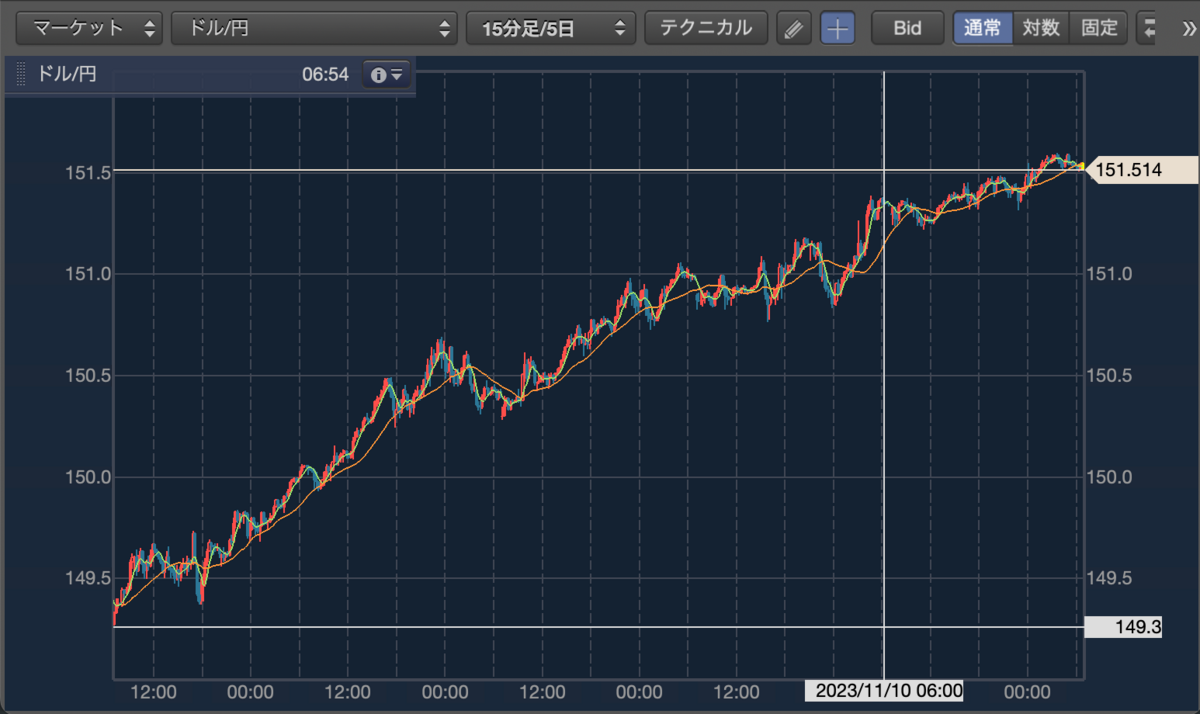Open the テクニカル indicators menu
This screenshot has height=714, width=1200.
[x=706, y=28]
